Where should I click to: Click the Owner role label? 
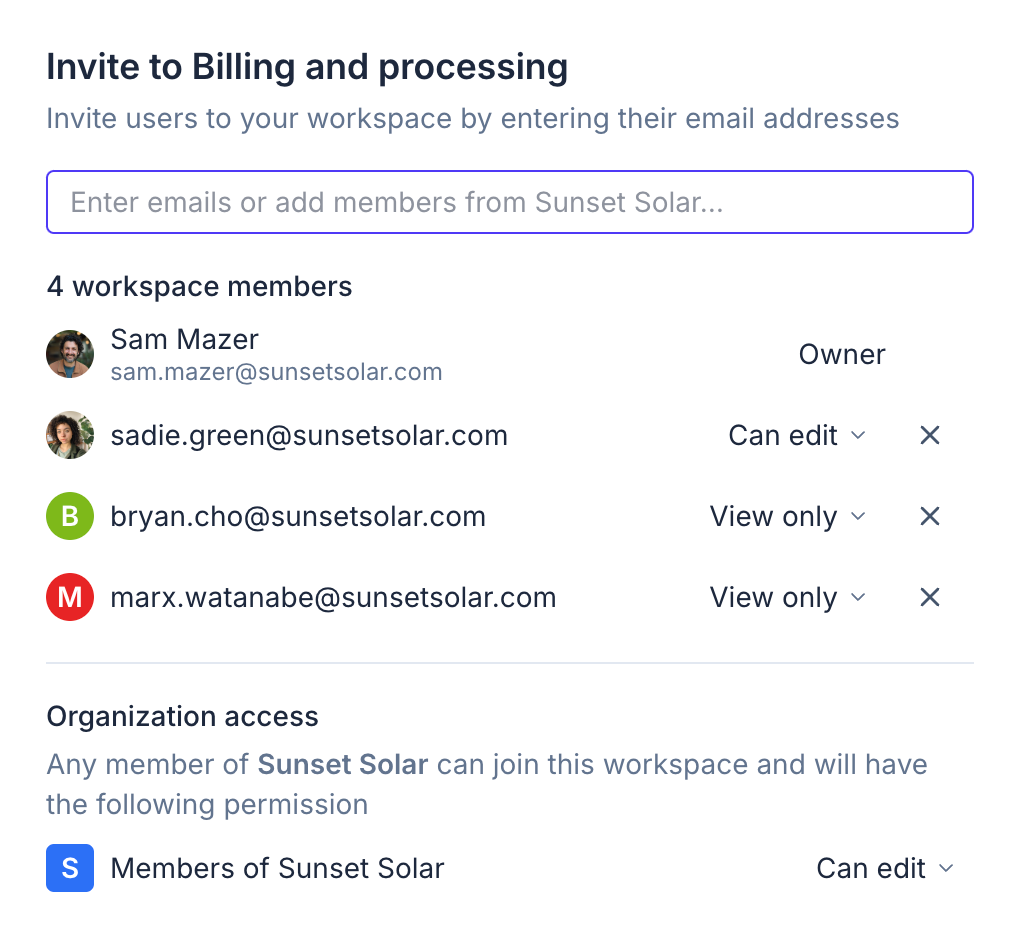(842, 355)
